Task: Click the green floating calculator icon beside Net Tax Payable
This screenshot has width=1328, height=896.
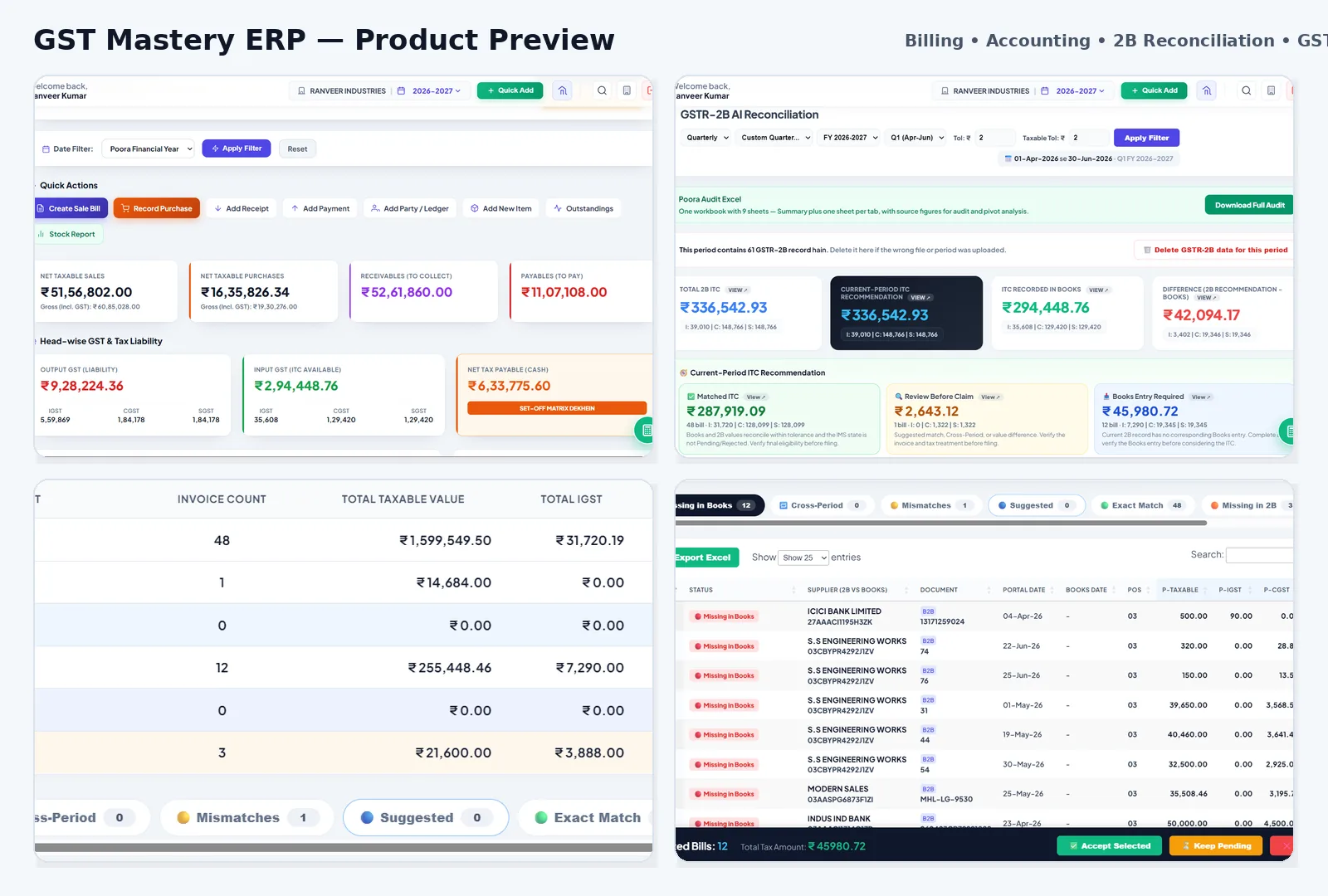Action: coord(645,430)
